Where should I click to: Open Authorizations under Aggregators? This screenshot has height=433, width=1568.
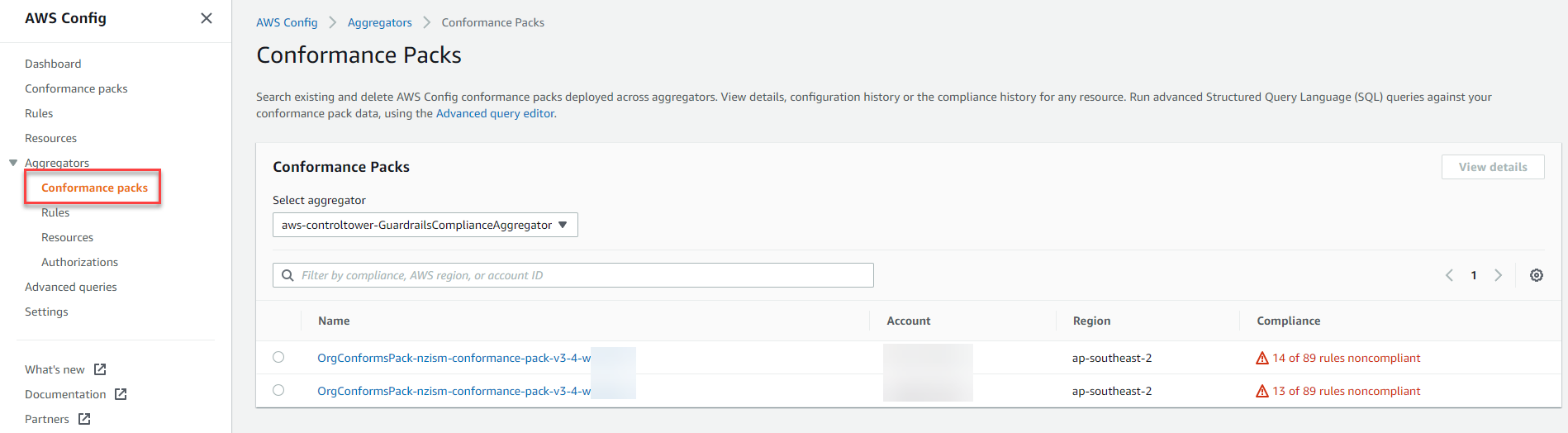coord(79,262)
